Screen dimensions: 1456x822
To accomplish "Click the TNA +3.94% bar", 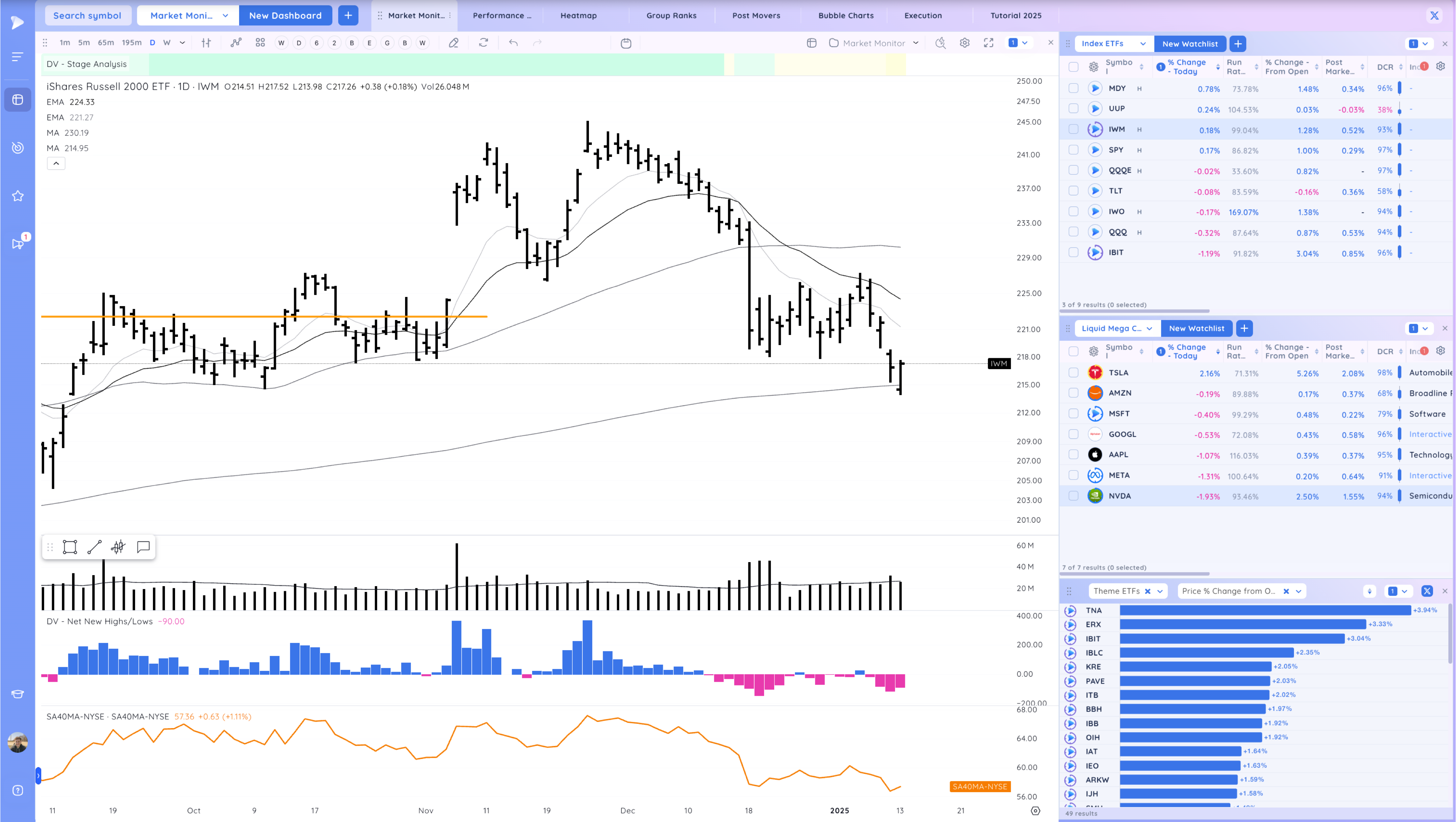I will 1265,610.
